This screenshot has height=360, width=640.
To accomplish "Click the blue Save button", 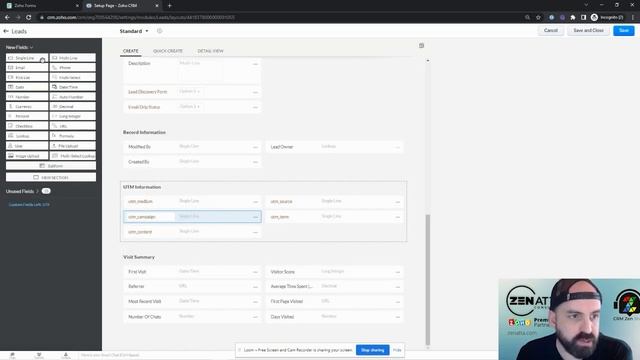I will [x=624, y=31].
